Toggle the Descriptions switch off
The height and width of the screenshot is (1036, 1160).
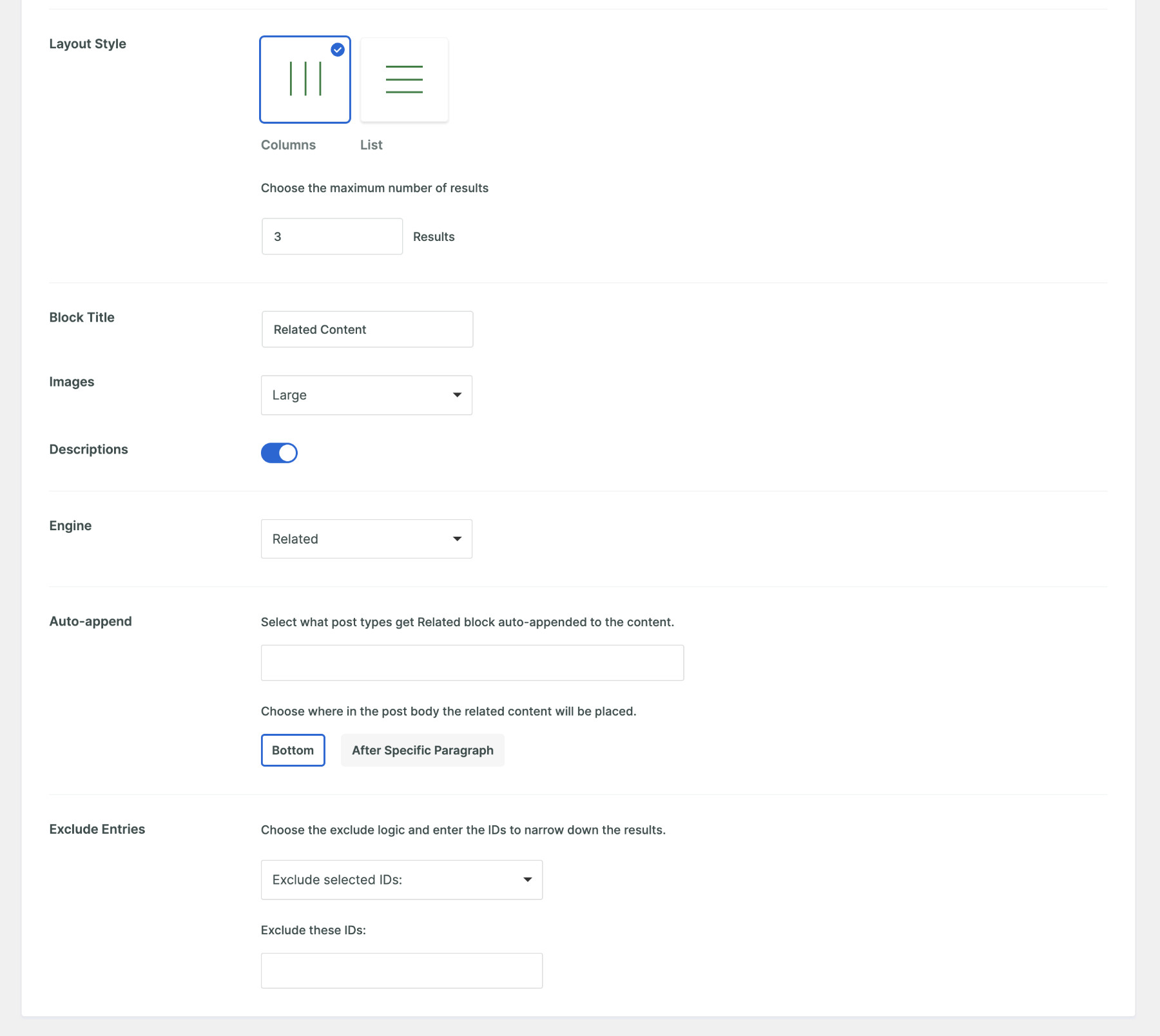point(279,453)
